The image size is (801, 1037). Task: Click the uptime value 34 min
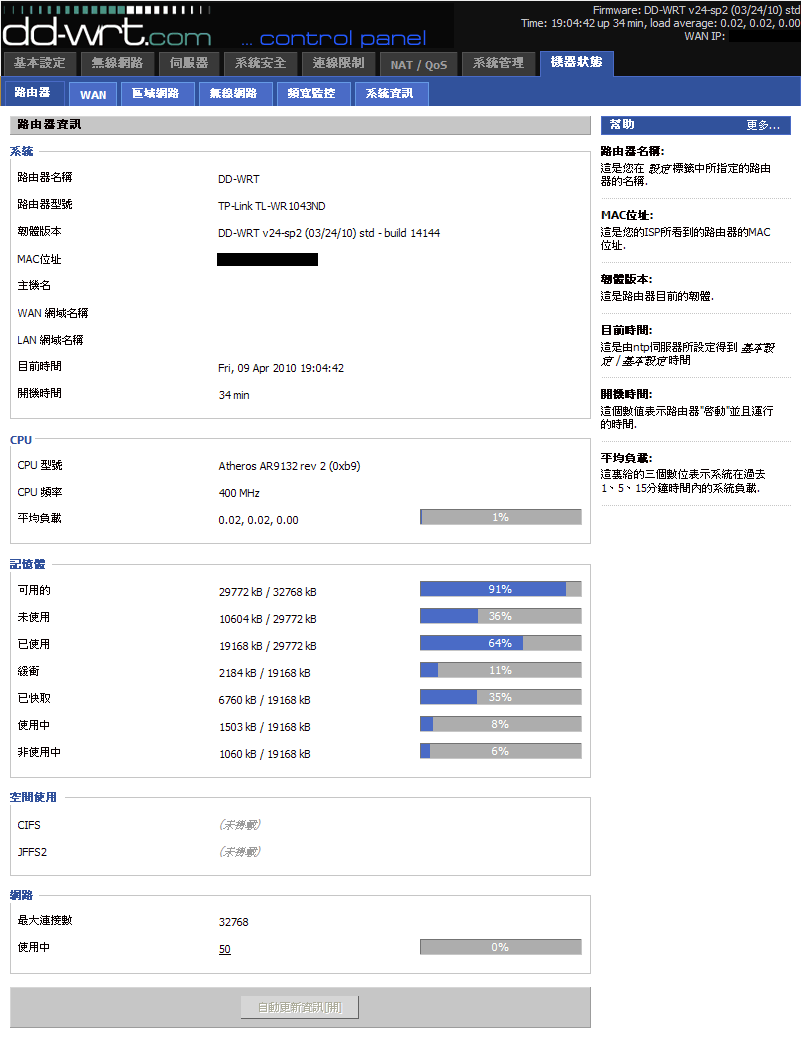coord(234,395)
